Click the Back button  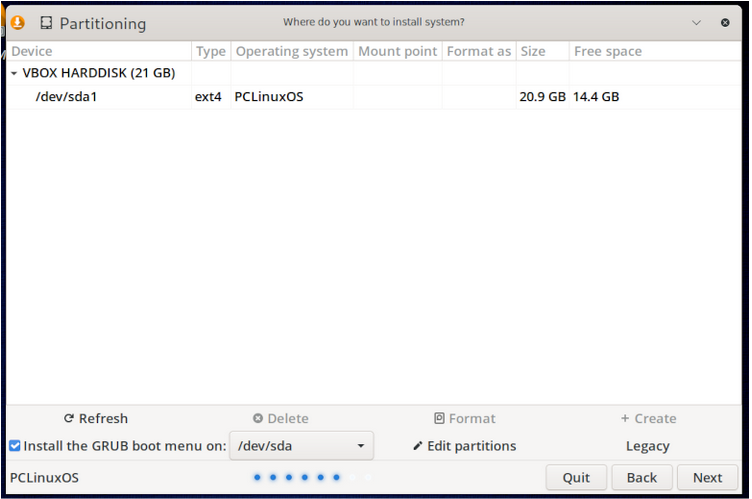642,477
